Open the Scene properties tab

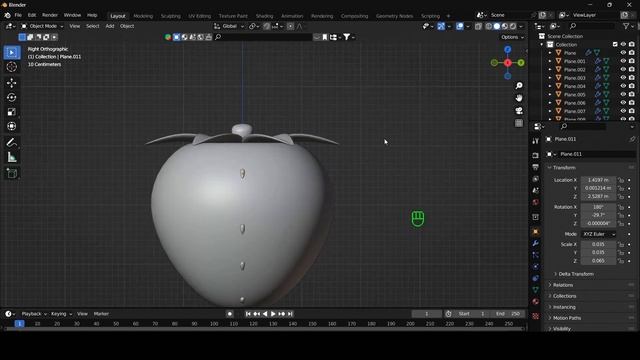click(x=536, y=191)
